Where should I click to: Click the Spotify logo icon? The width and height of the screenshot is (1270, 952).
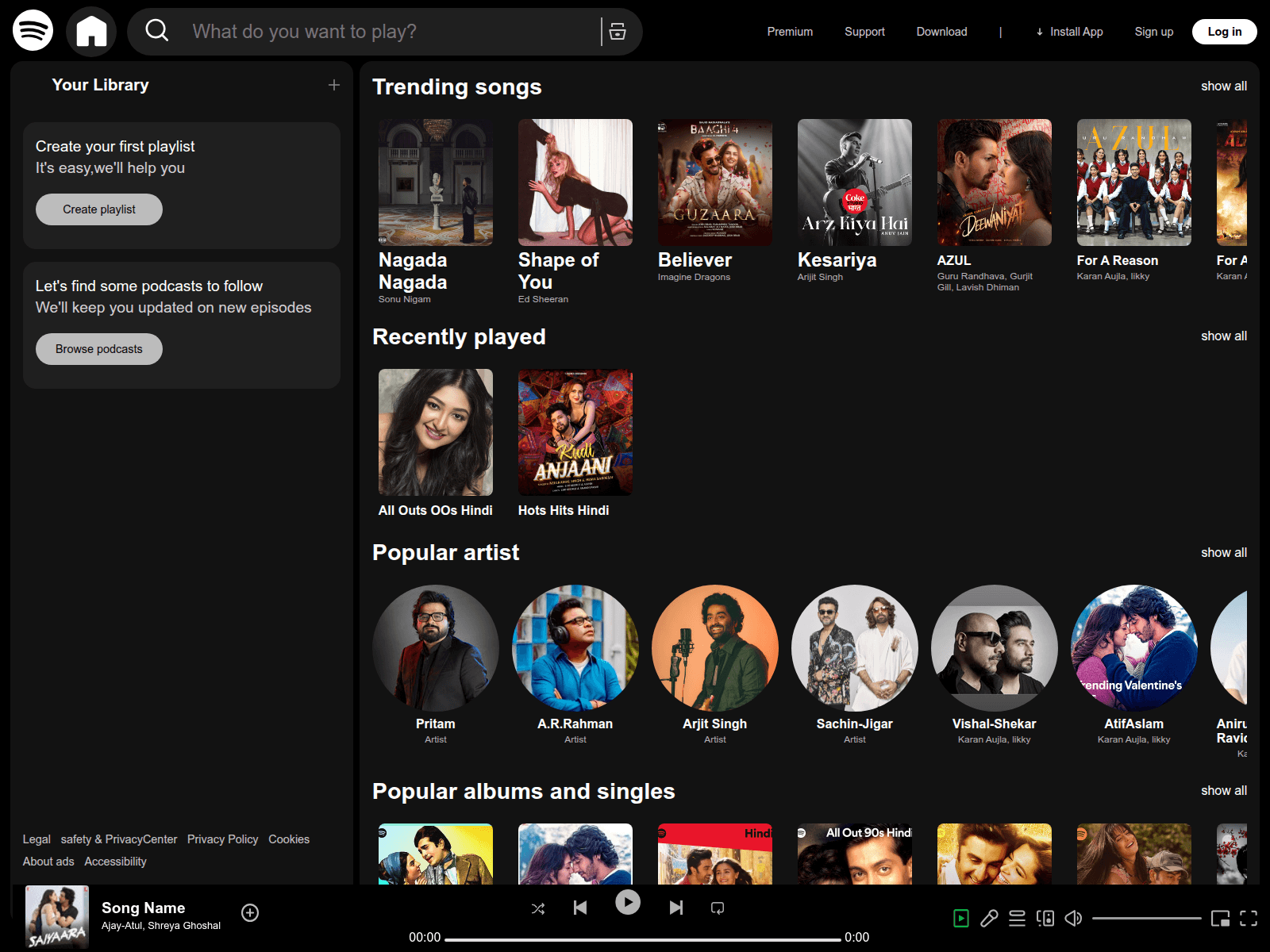(x=33, y=30)
